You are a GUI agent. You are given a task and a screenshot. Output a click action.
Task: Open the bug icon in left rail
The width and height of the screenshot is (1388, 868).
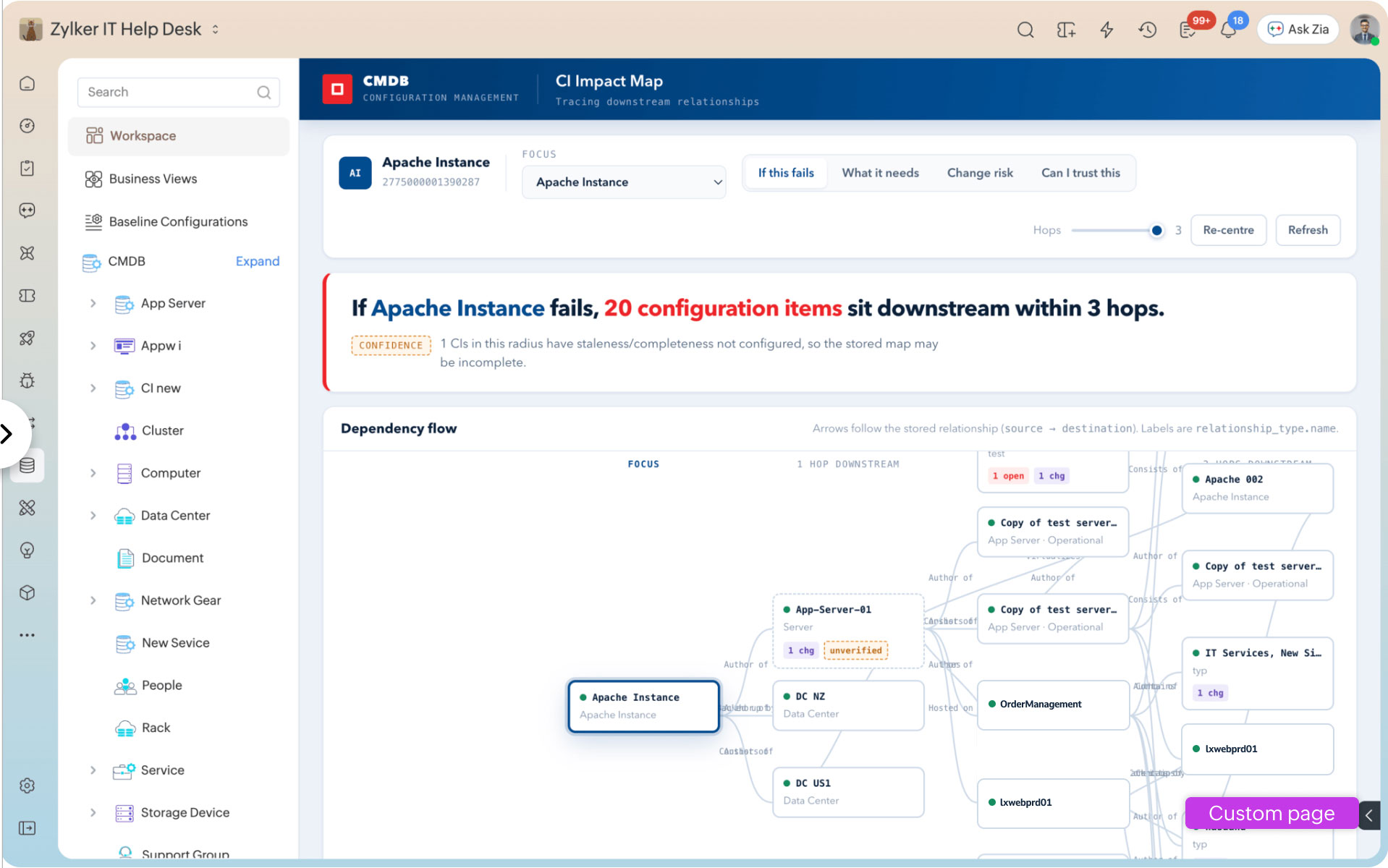click(x=27, y=380)
